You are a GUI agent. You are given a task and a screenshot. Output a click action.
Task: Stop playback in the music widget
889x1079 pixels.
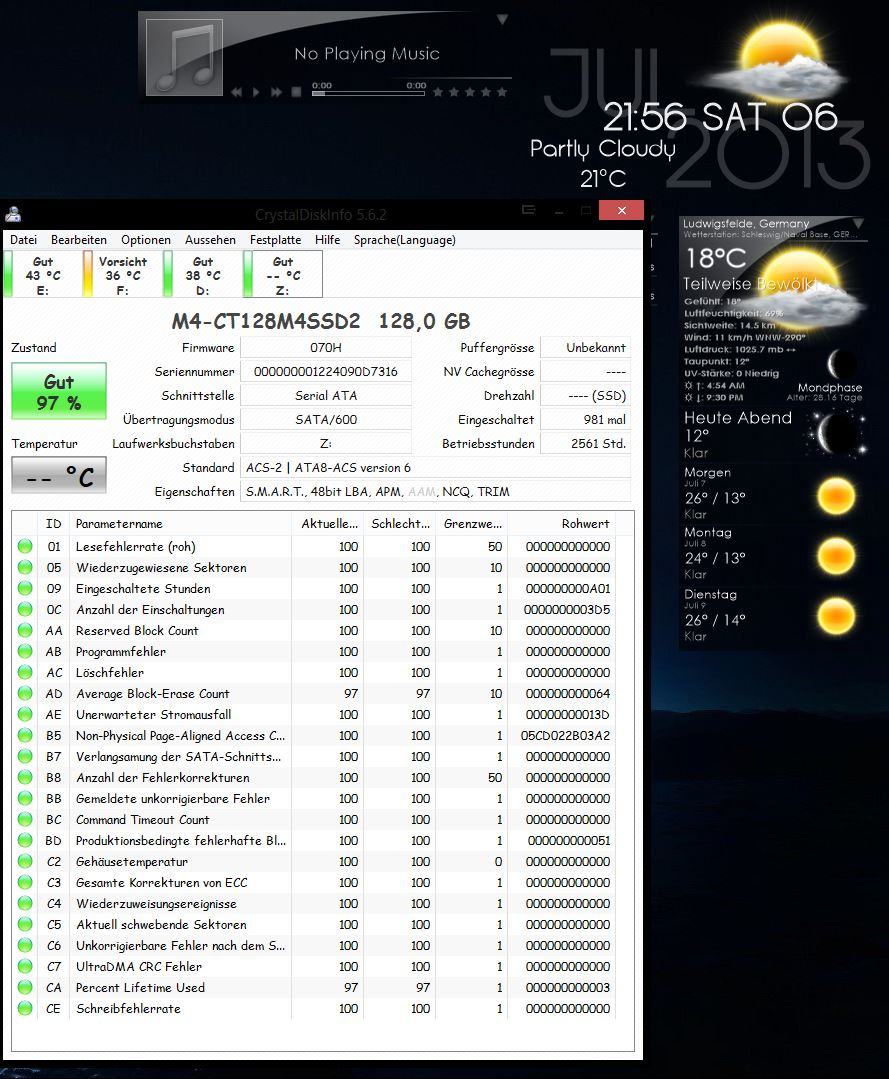pyautogui.click(x=297, y=92)
